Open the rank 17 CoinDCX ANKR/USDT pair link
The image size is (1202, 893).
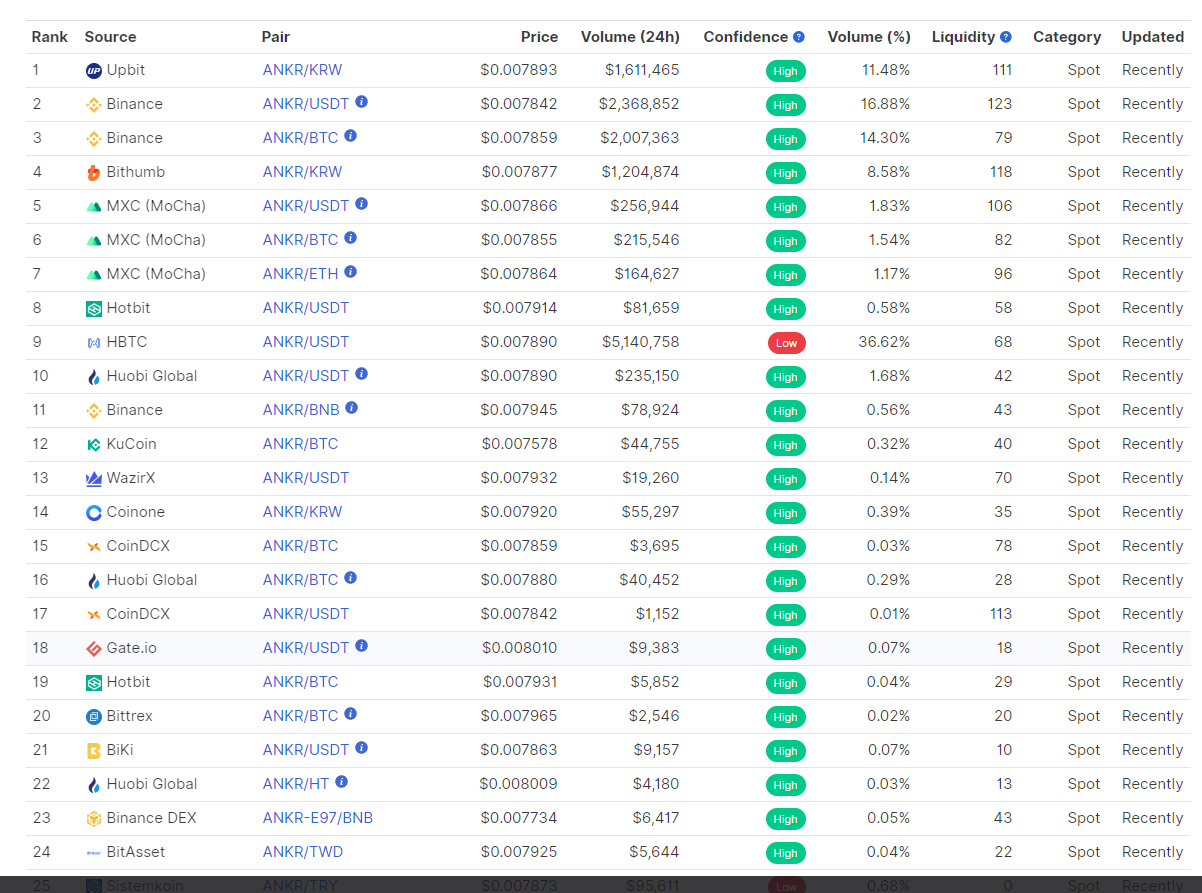tap(306, 614)
